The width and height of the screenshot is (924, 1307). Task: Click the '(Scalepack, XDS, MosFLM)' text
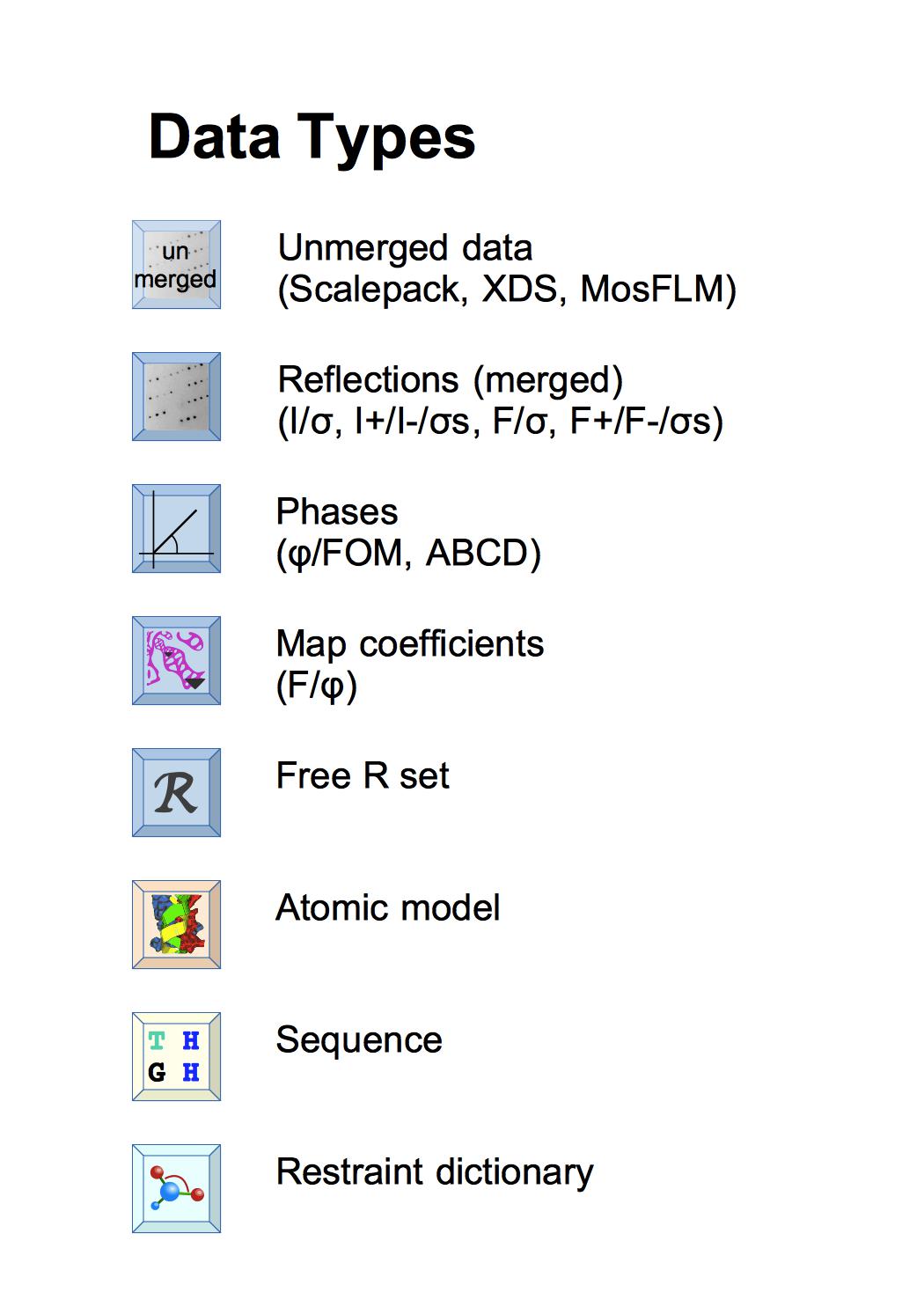point(507,290)
